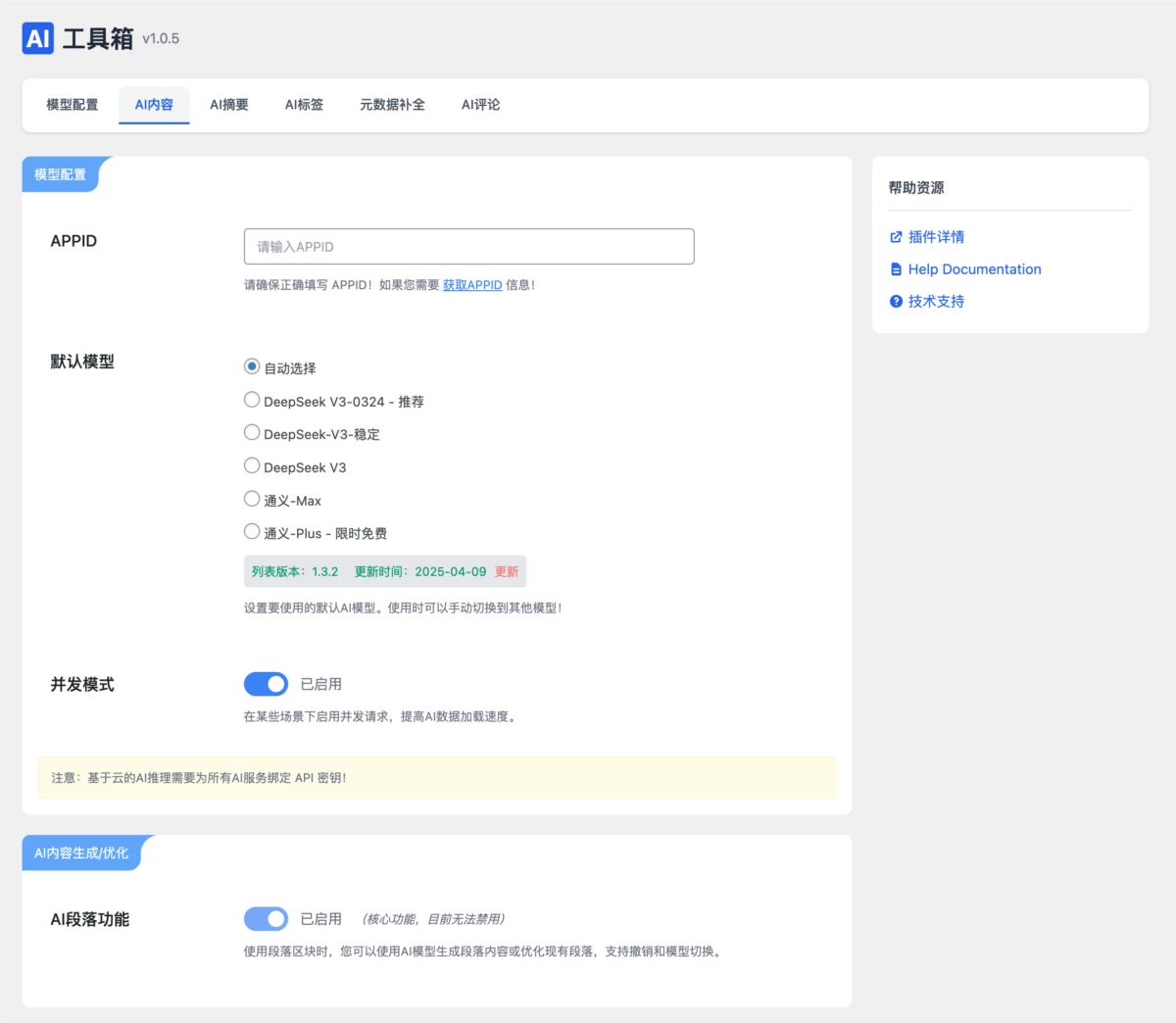The width and height of the screenshot is (1176, 1023).
Task: Click the external link icon beside 插件详情
Action: pyautogui.click(x=896, y=237)
